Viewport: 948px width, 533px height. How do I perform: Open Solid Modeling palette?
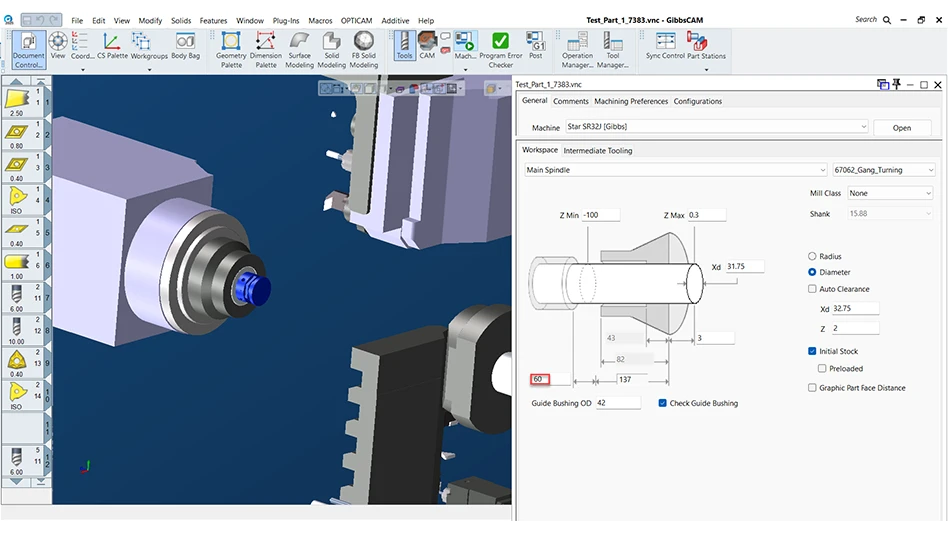331,50
